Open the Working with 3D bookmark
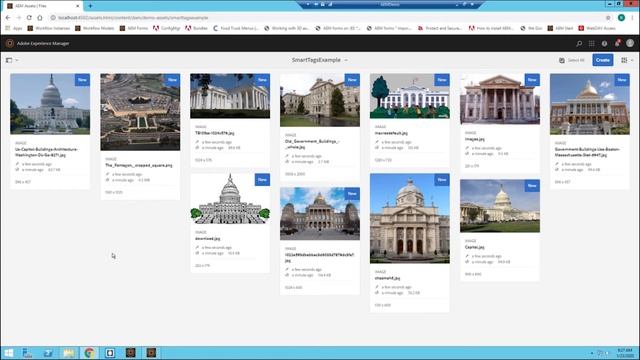The width and height of the screenshot is (640, 360). tap(287, 28)
